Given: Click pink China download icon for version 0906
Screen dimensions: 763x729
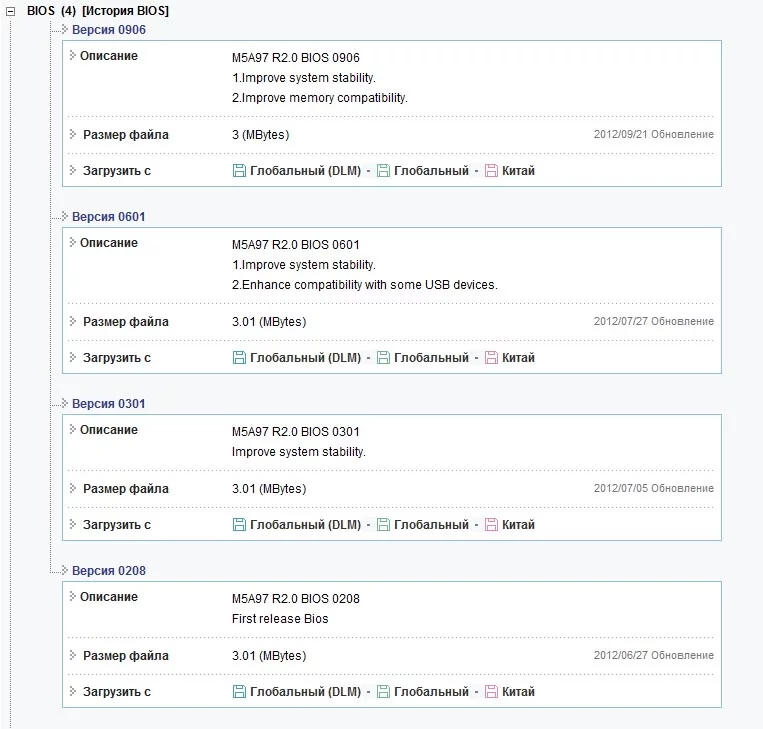Looking at the screenshot, I should click(491, 171).
